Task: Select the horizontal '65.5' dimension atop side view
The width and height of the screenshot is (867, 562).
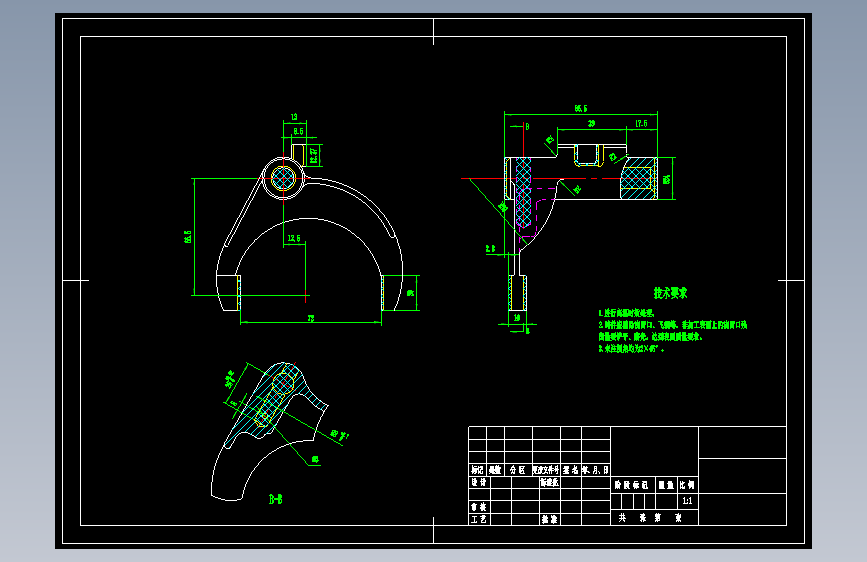Action: coord(581,108)
